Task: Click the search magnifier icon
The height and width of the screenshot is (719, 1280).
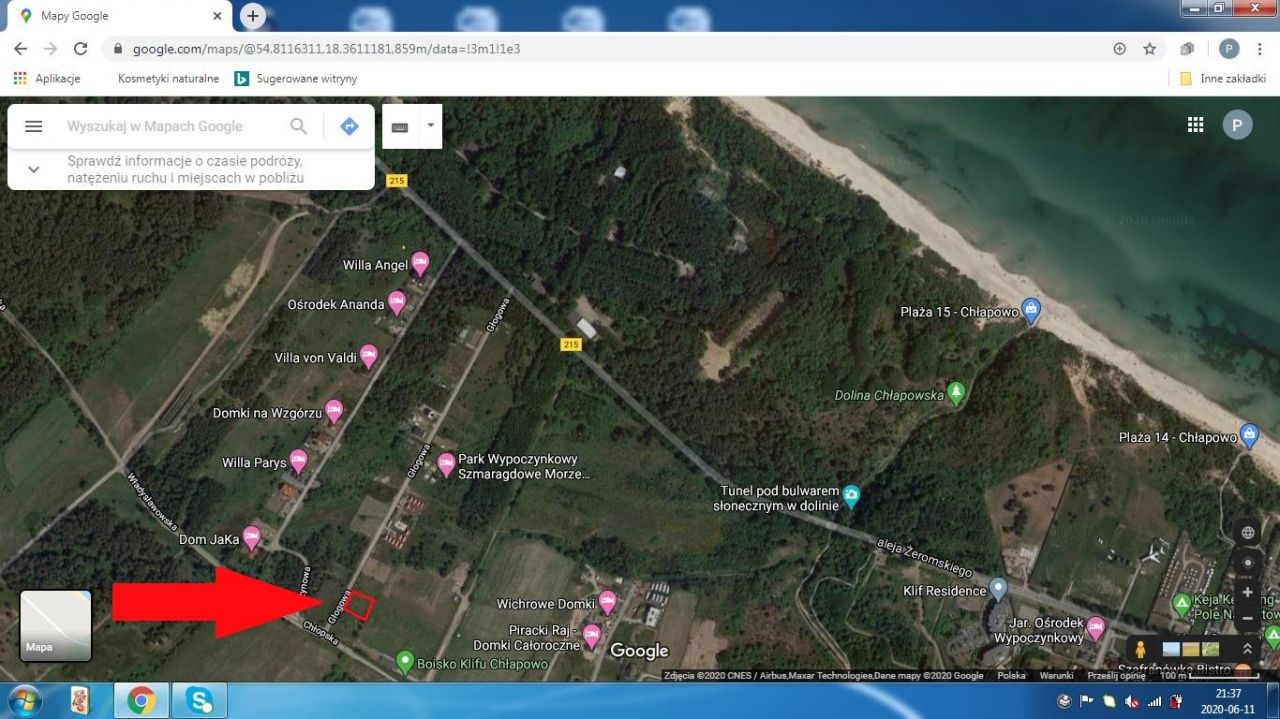Action: 298,126
